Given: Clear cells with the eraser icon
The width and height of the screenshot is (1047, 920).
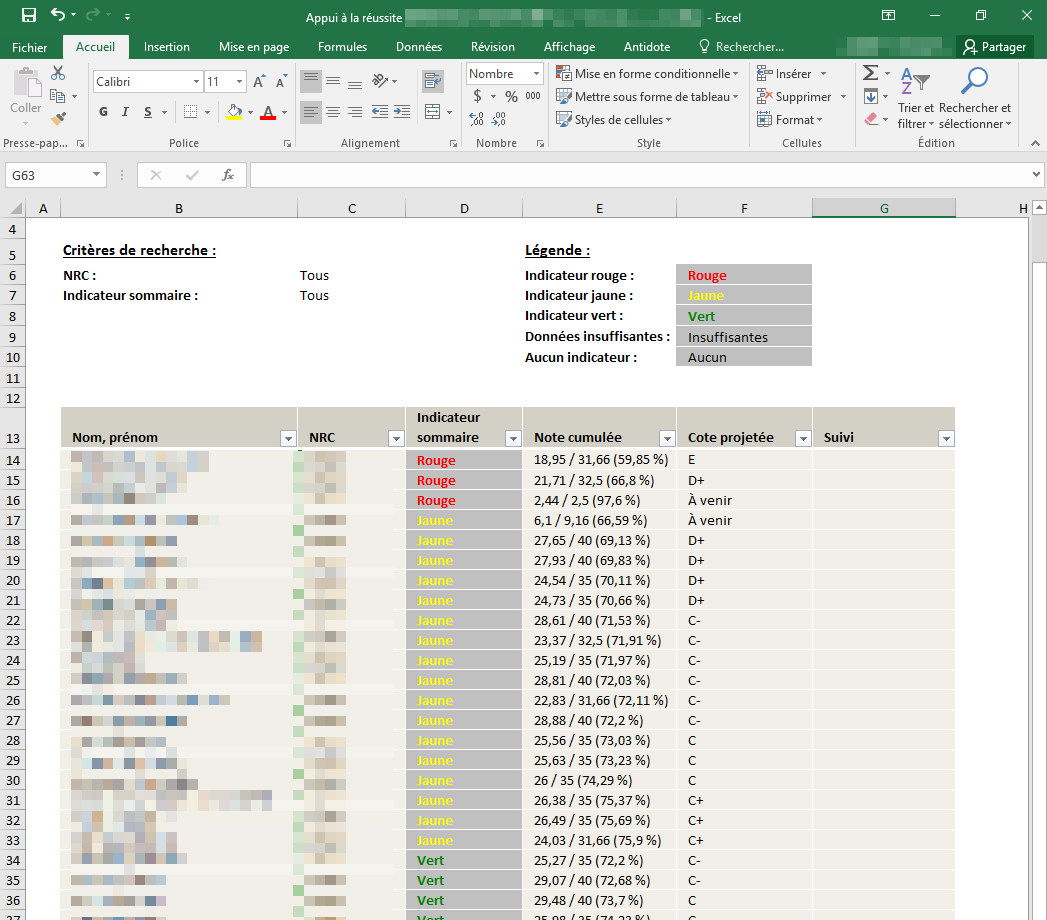Looking at the screenshot, I should [x=871, y=119].
